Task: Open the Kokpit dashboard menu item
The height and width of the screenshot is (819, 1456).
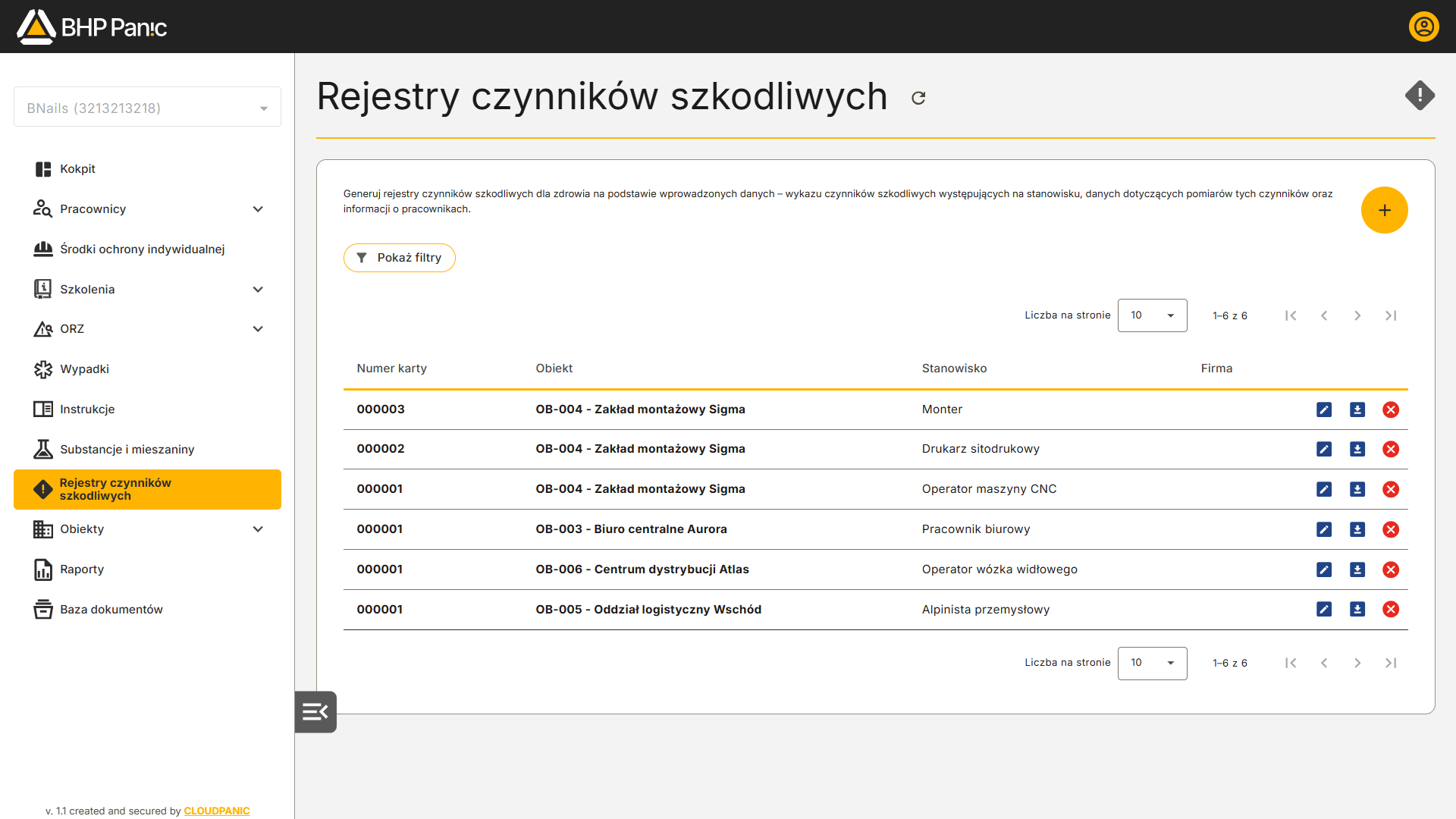Action: (147, 169)
